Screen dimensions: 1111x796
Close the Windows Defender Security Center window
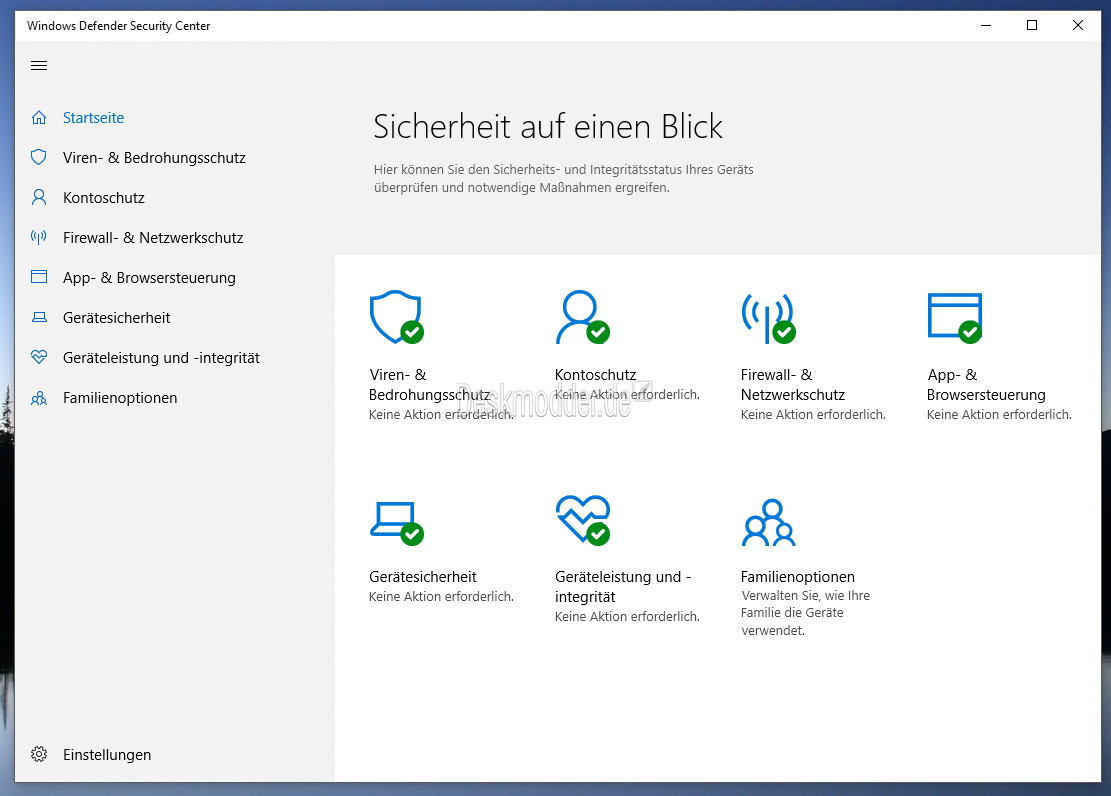1078,26
